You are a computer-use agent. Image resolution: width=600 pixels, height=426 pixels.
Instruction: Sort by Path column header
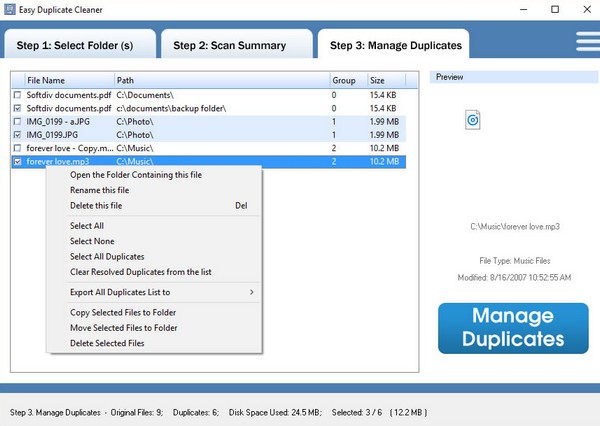(x=222, y=80)
